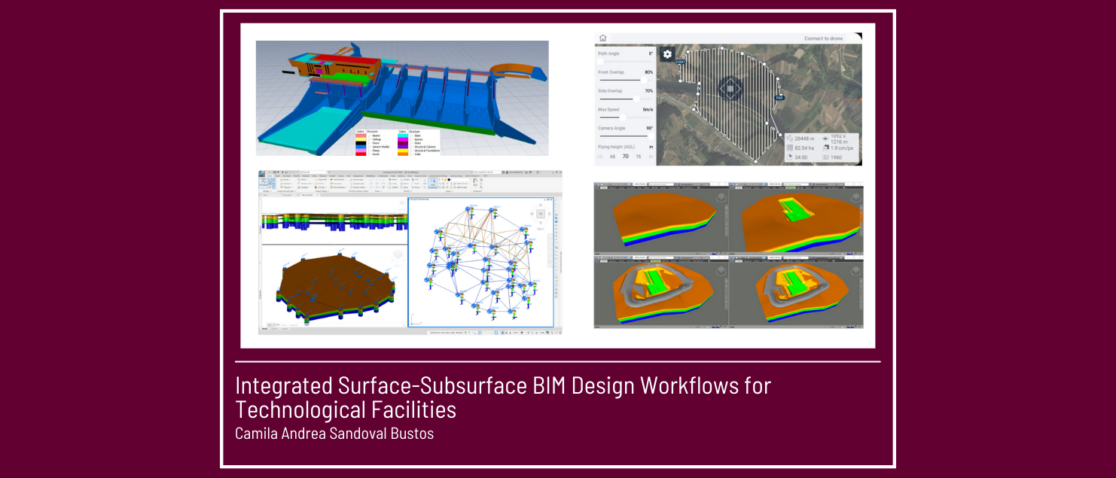Click the flight time clock icon

pyautogui.click(x=791, y=157)
